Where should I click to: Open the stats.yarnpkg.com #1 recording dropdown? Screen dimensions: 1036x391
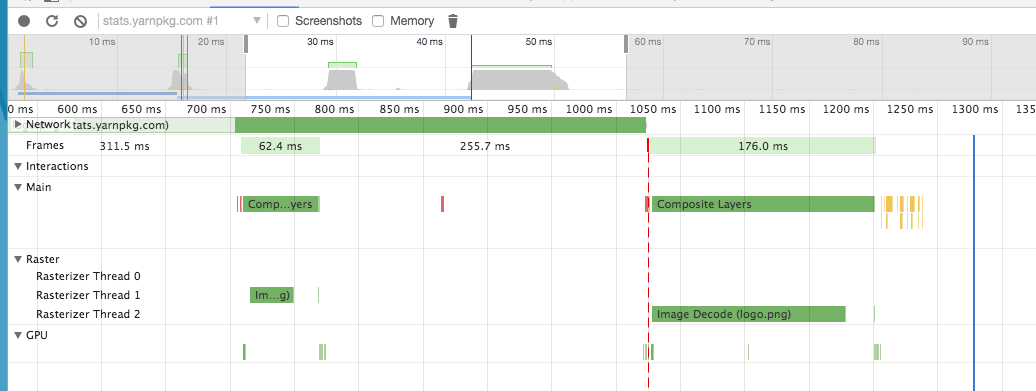182,21
